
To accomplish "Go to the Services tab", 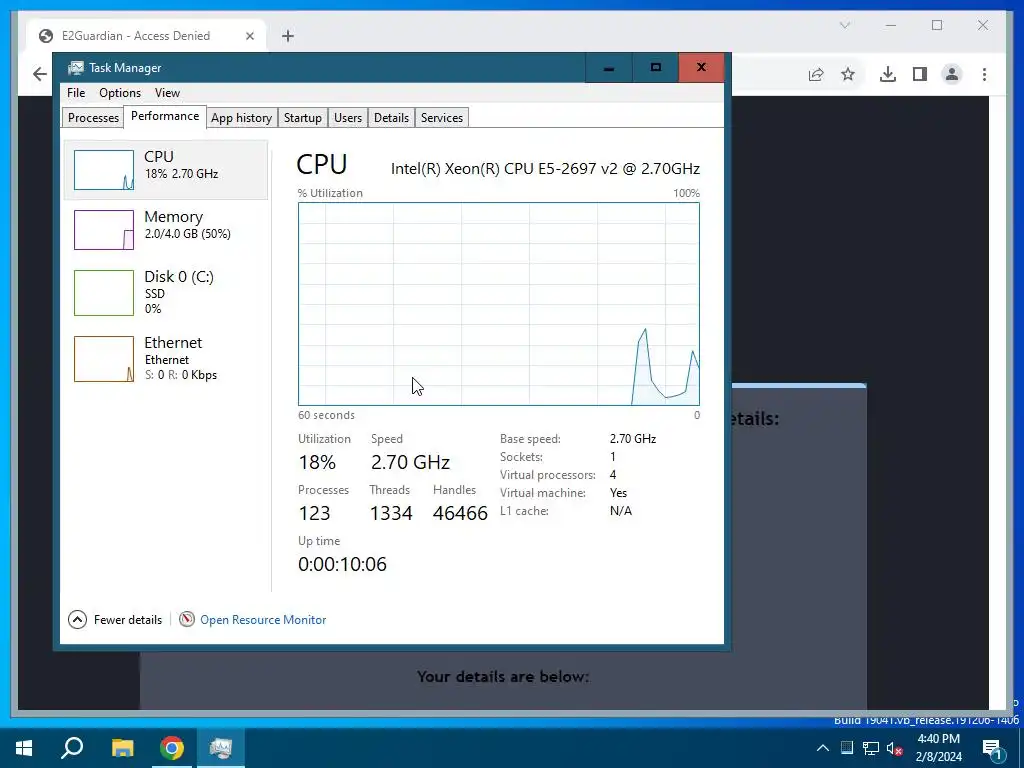I will pyautogui.click(x=441, y=118).
